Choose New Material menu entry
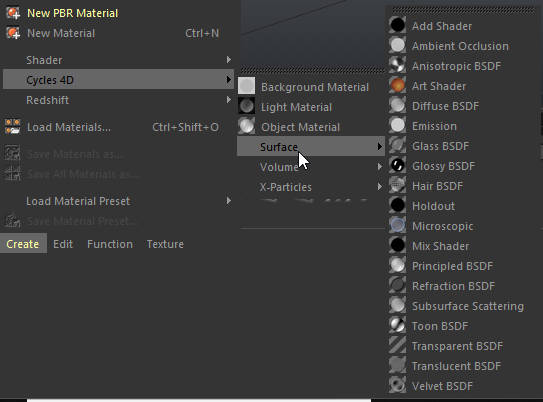The height and width of the screenshot is (402, 543). point(118,33)
